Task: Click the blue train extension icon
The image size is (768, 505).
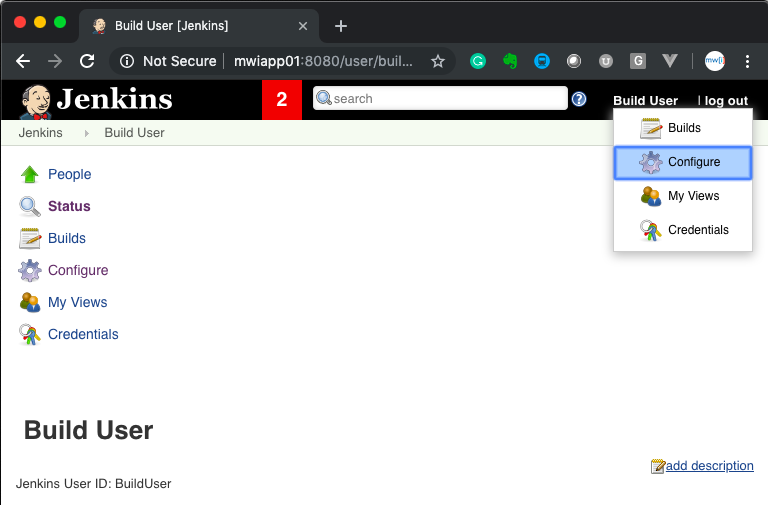Action: (542, 61)
